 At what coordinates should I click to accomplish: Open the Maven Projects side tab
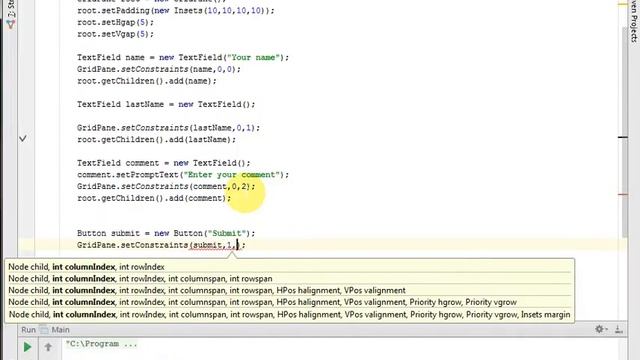(634, 20)
